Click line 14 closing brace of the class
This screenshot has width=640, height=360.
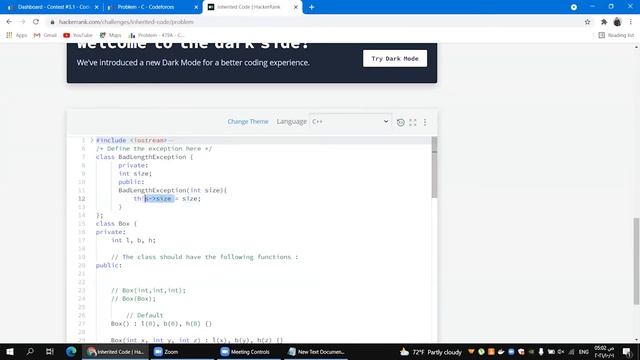click(x=100, y=215)
